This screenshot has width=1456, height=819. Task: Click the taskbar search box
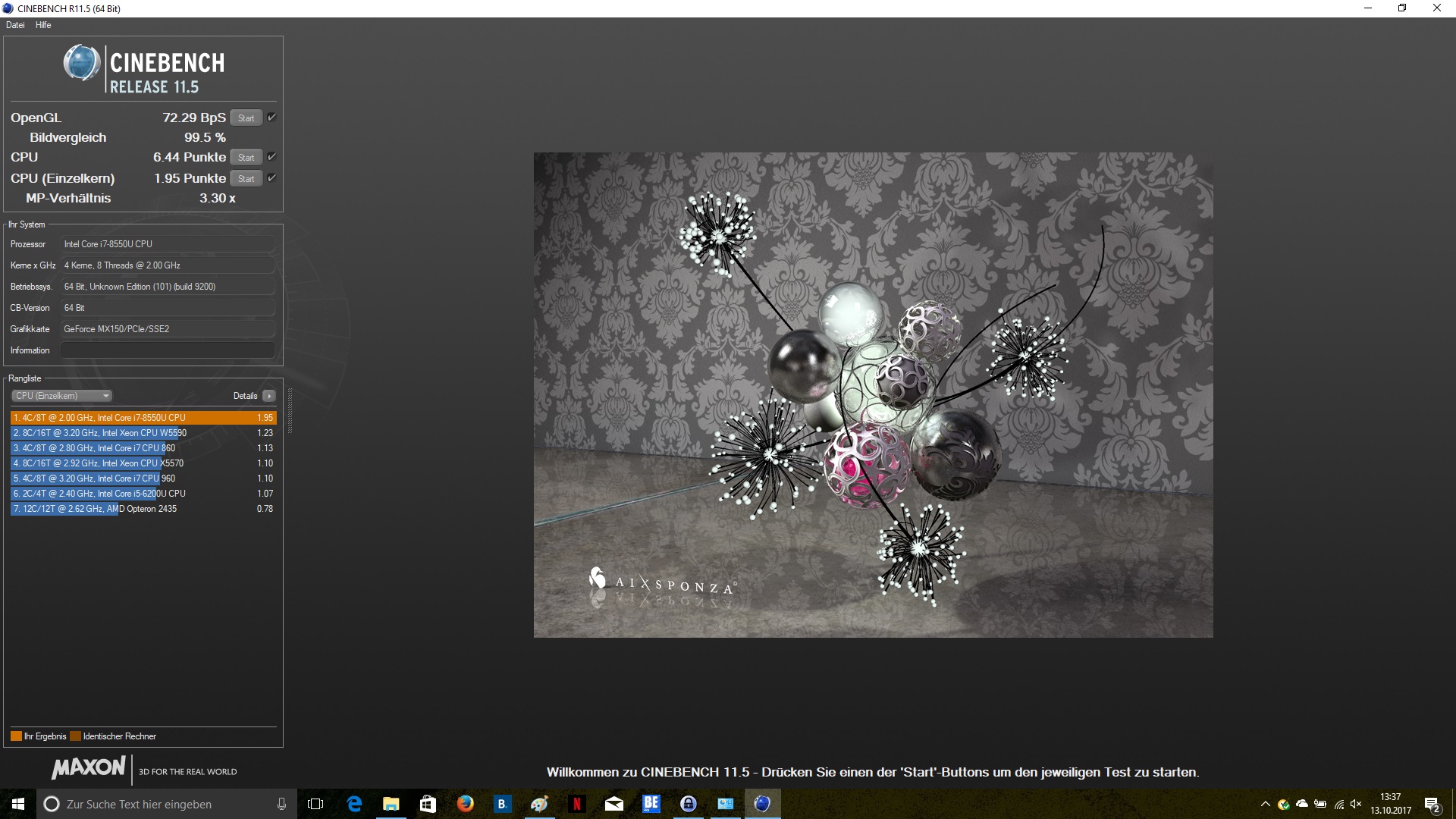tap(167, 804)
